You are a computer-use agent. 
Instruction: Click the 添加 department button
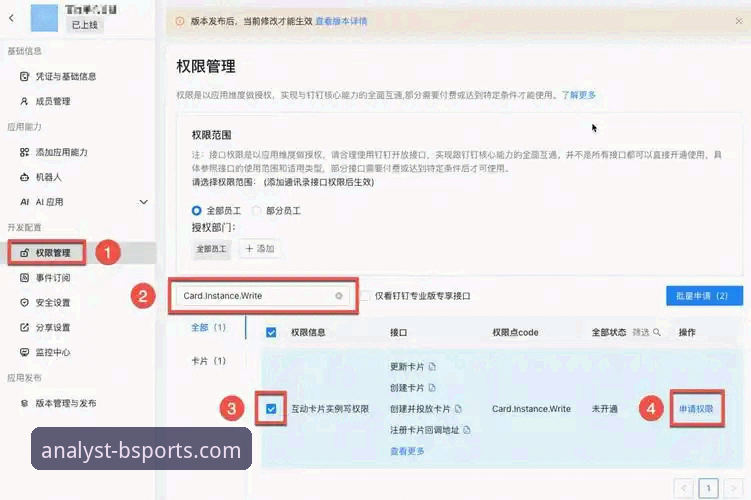(x=260, y=249)
